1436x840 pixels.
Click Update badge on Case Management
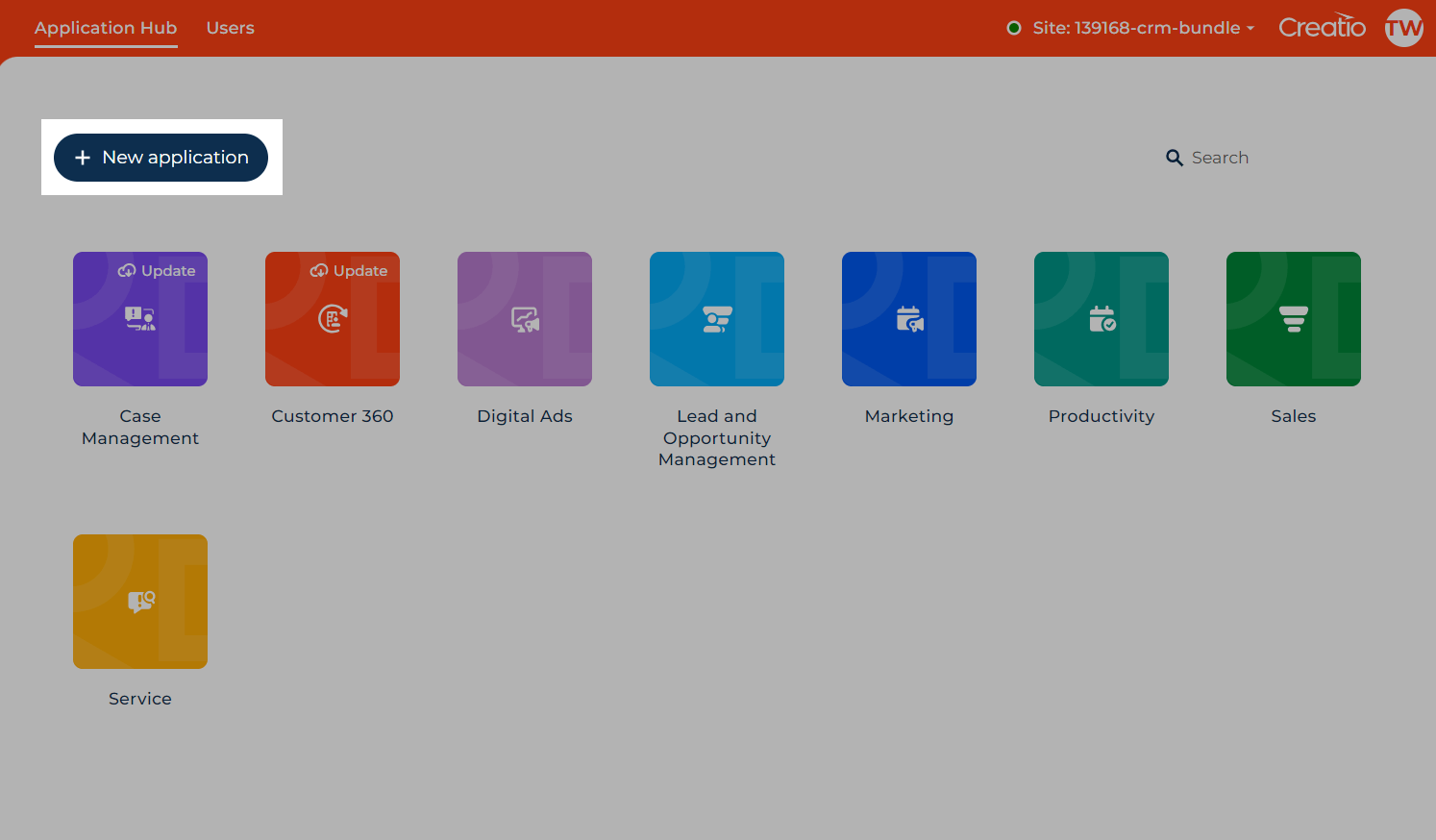coord(157,271)
